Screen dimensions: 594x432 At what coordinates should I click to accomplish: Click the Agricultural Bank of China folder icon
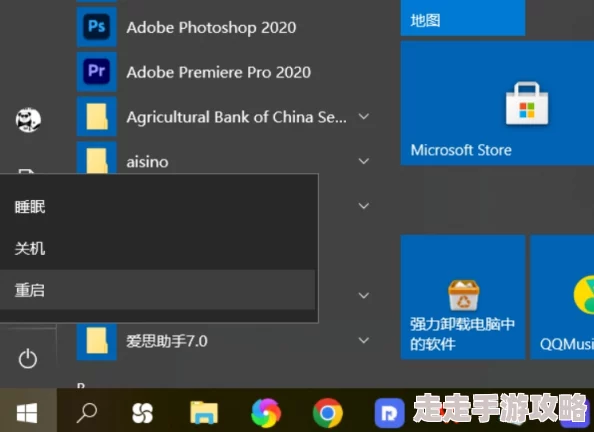pos(97,116)
